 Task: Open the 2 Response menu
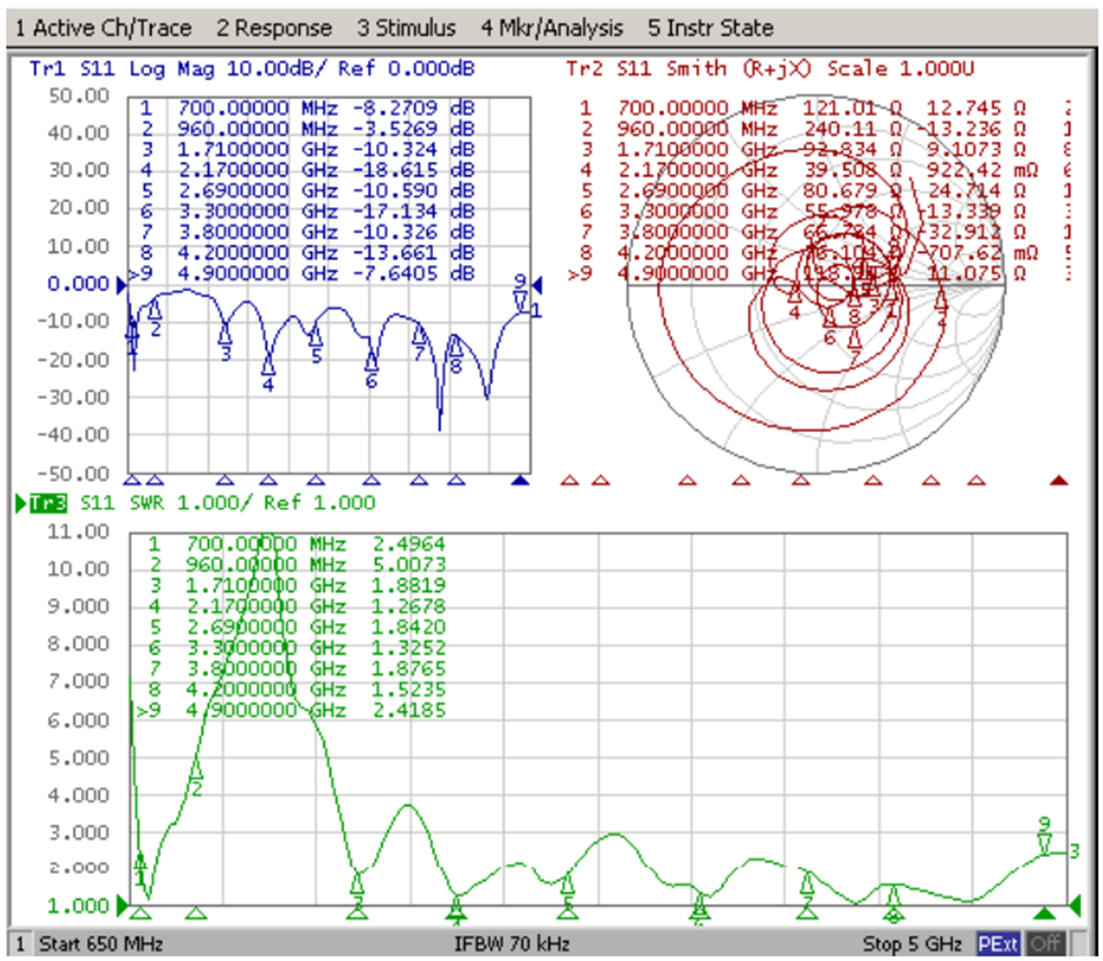click(274, 28)
